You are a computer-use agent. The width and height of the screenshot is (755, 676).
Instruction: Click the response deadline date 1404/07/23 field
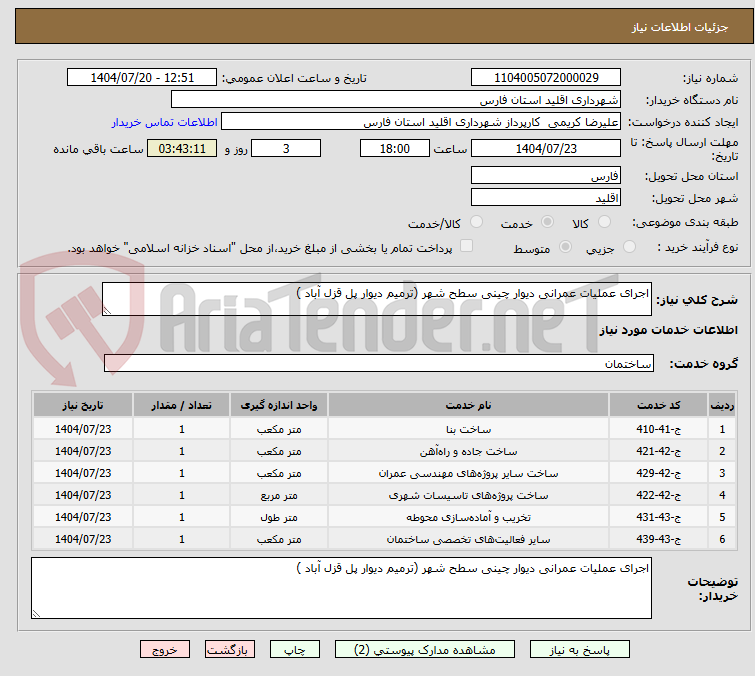click(x=546, y=148)
